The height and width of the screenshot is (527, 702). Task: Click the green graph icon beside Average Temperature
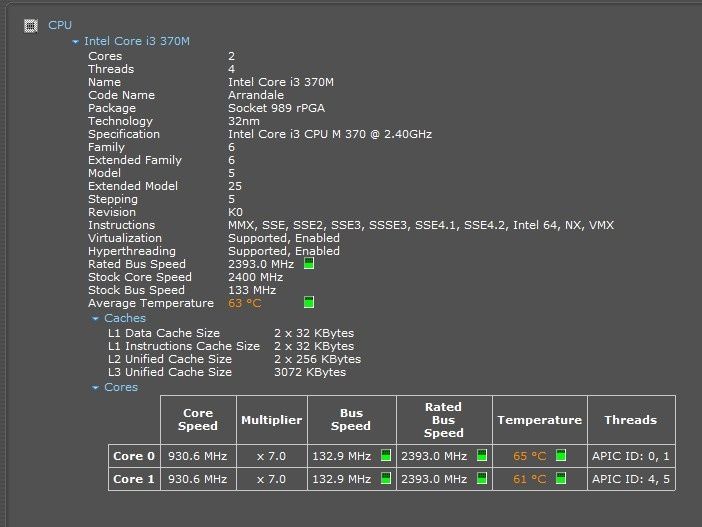coord(309,302)
